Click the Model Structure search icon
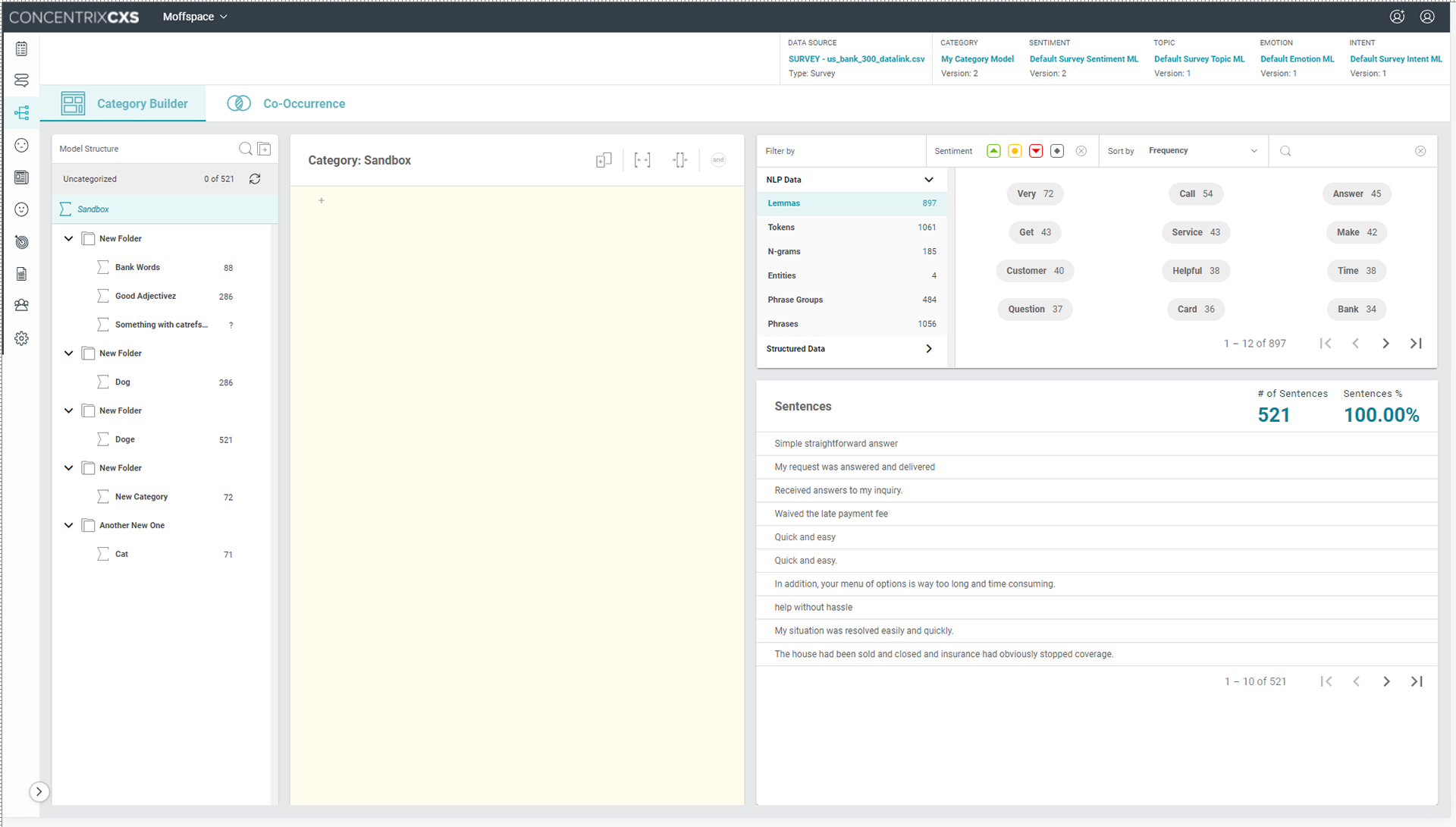The height and width of the screenshot is (827, 1456). pos(245,149)
